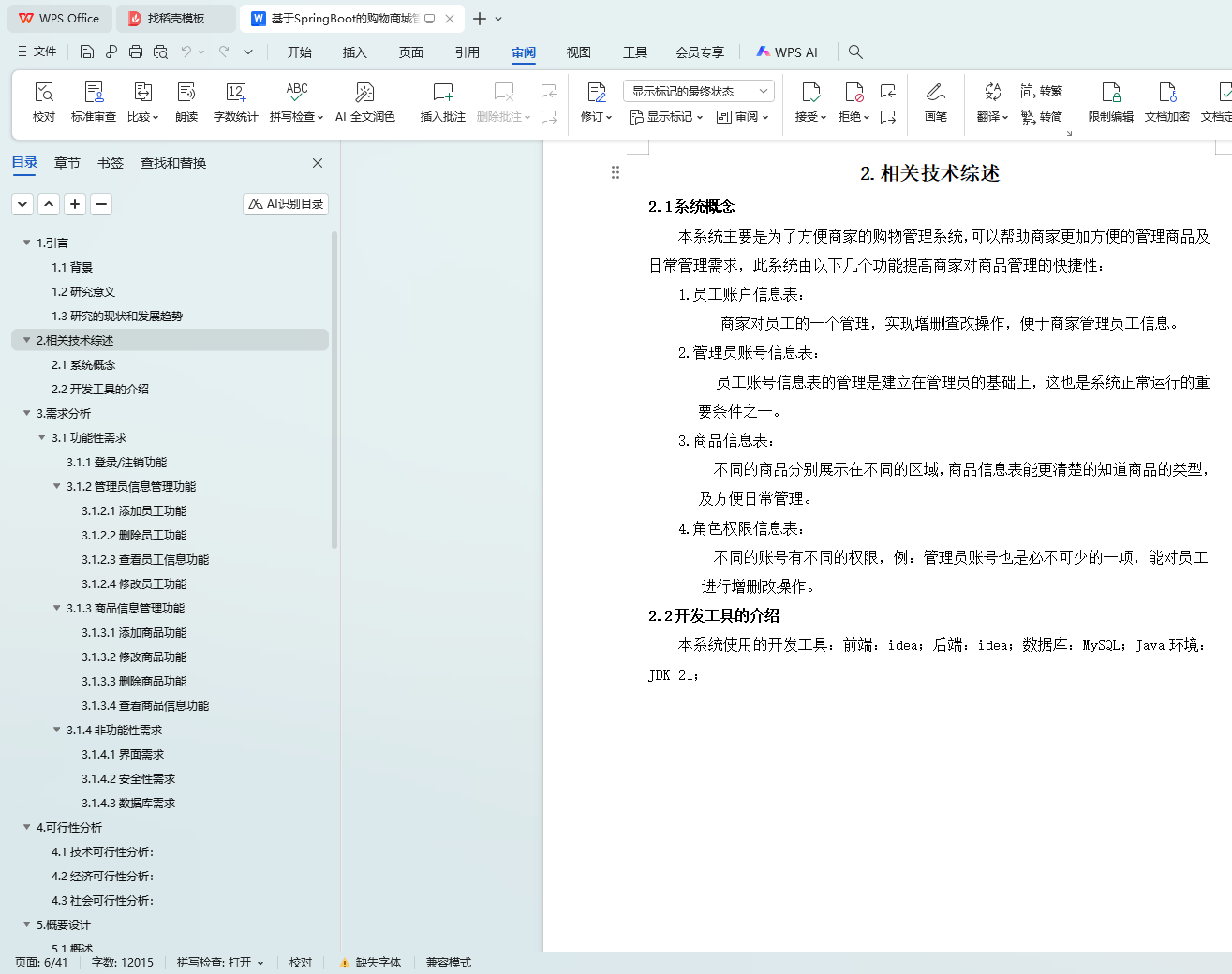
Task: Click the 接受 accept changes button
Action: [x=811, y=101]
